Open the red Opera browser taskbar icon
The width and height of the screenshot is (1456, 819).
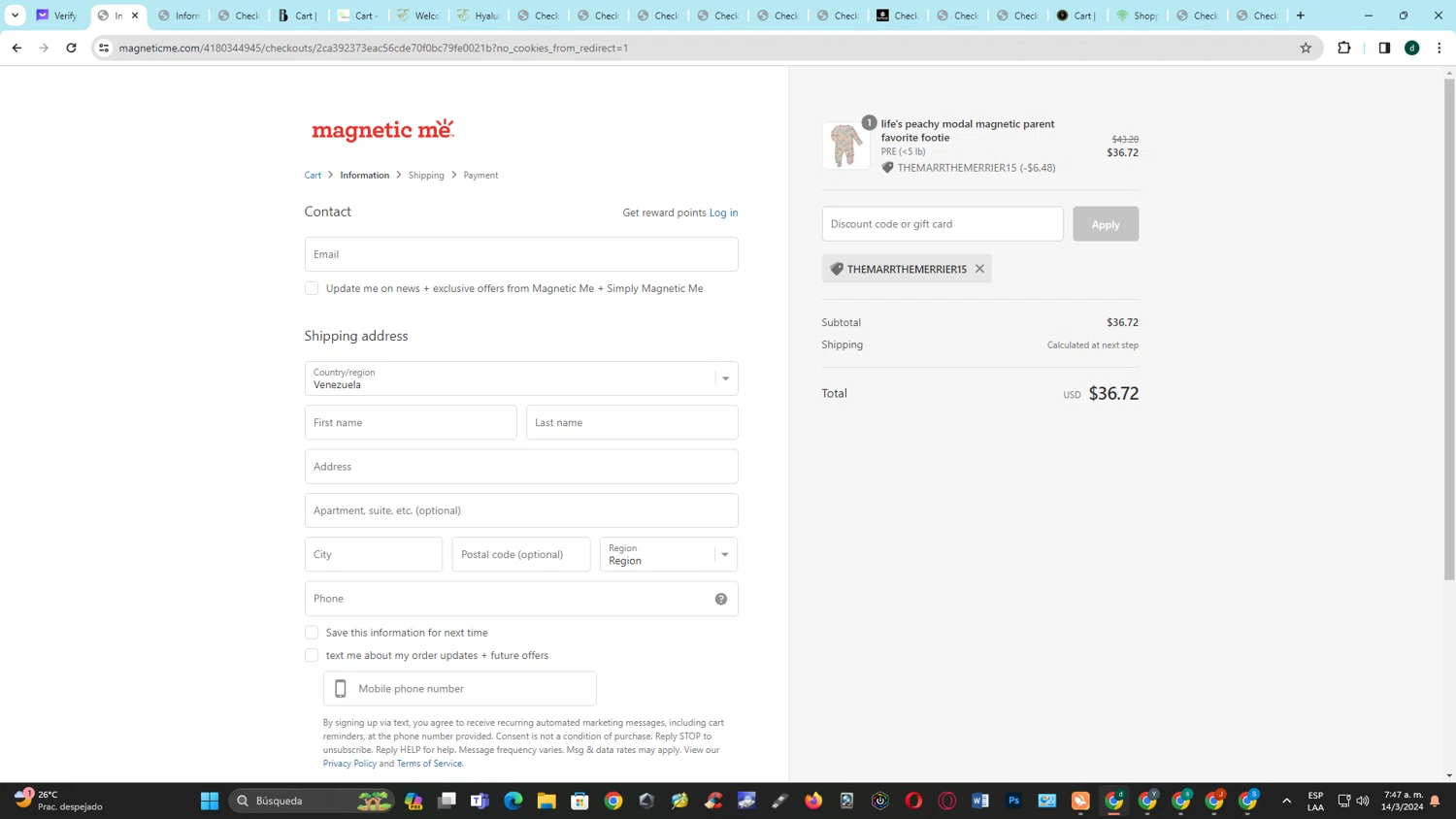click(x=913, y=801)
